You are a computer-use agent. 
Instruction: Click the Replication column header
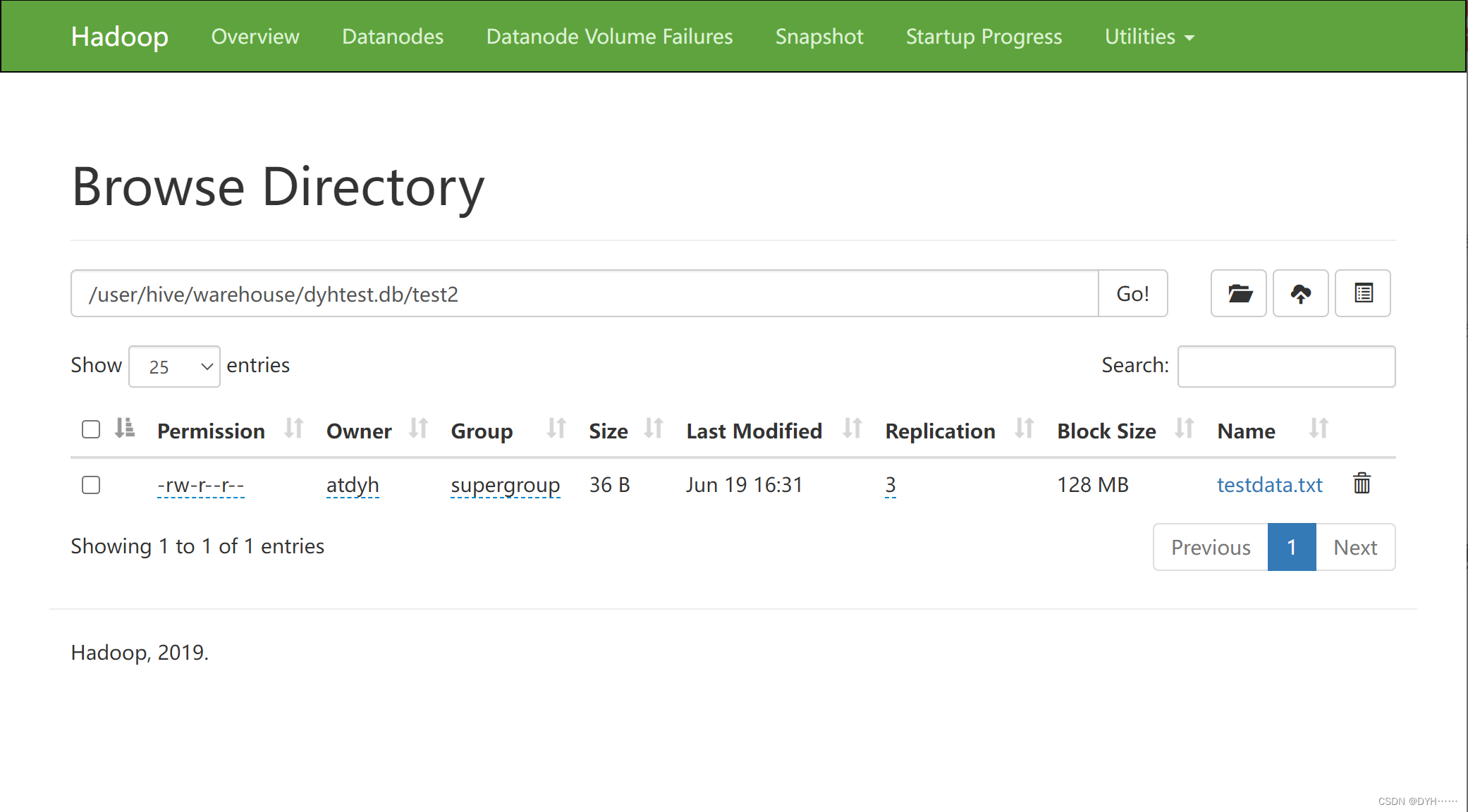click(x=941, y=431)
